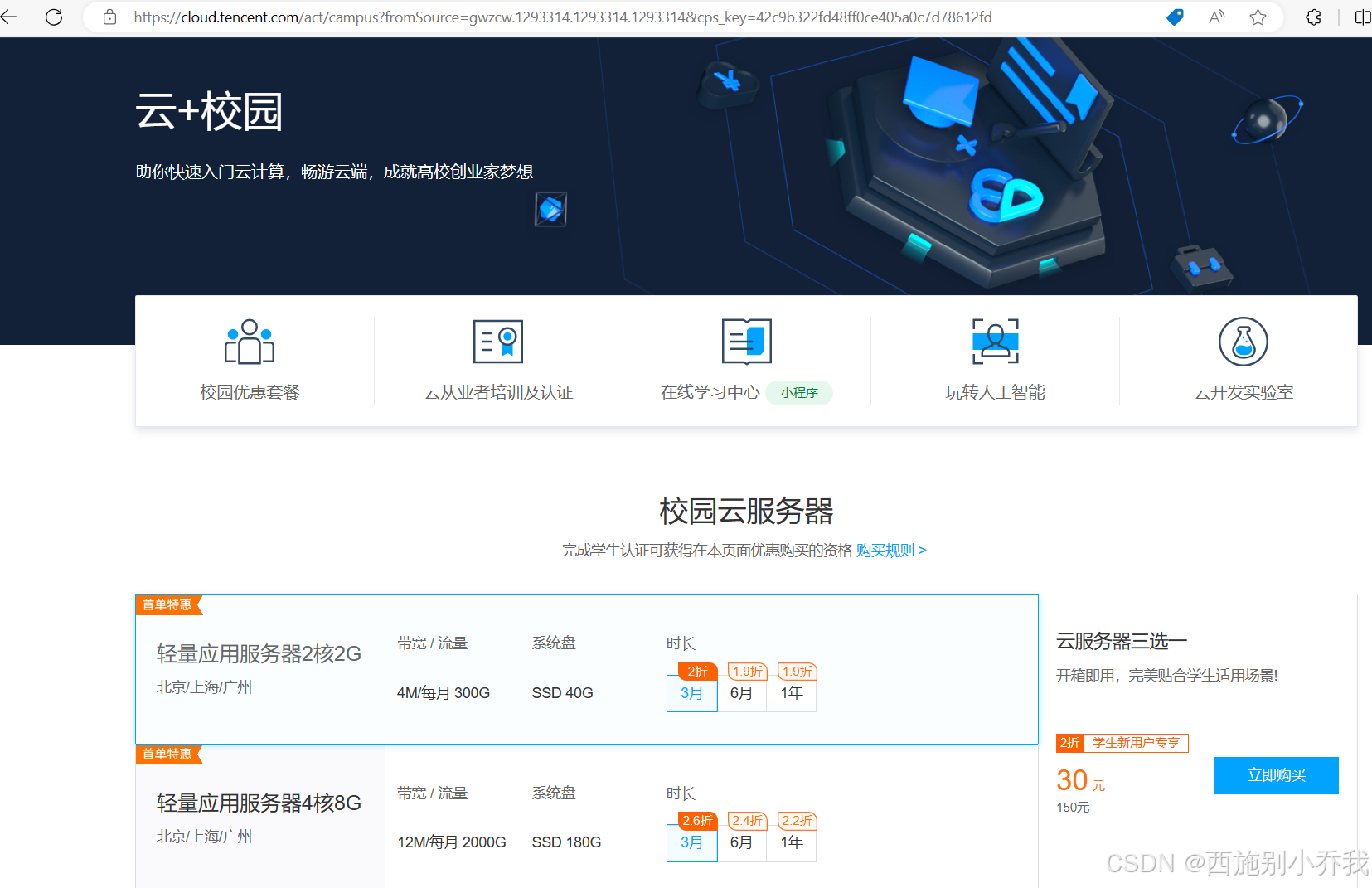The height and width of the screenshot is (888, 1372).
Task: Select the 轻量应用服务器4核8G title
Action: pos(259,803)
